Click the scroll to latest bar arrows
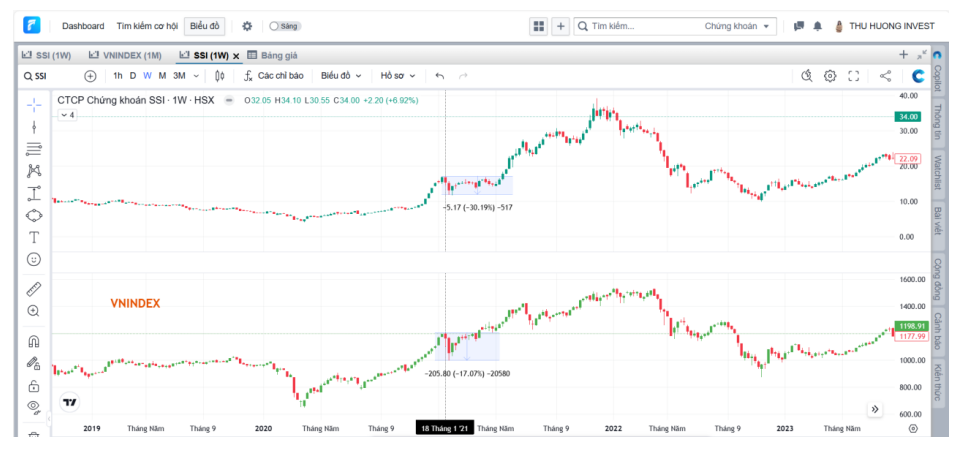The width and height of the screenshot is (968, 461). click(875, 409)
